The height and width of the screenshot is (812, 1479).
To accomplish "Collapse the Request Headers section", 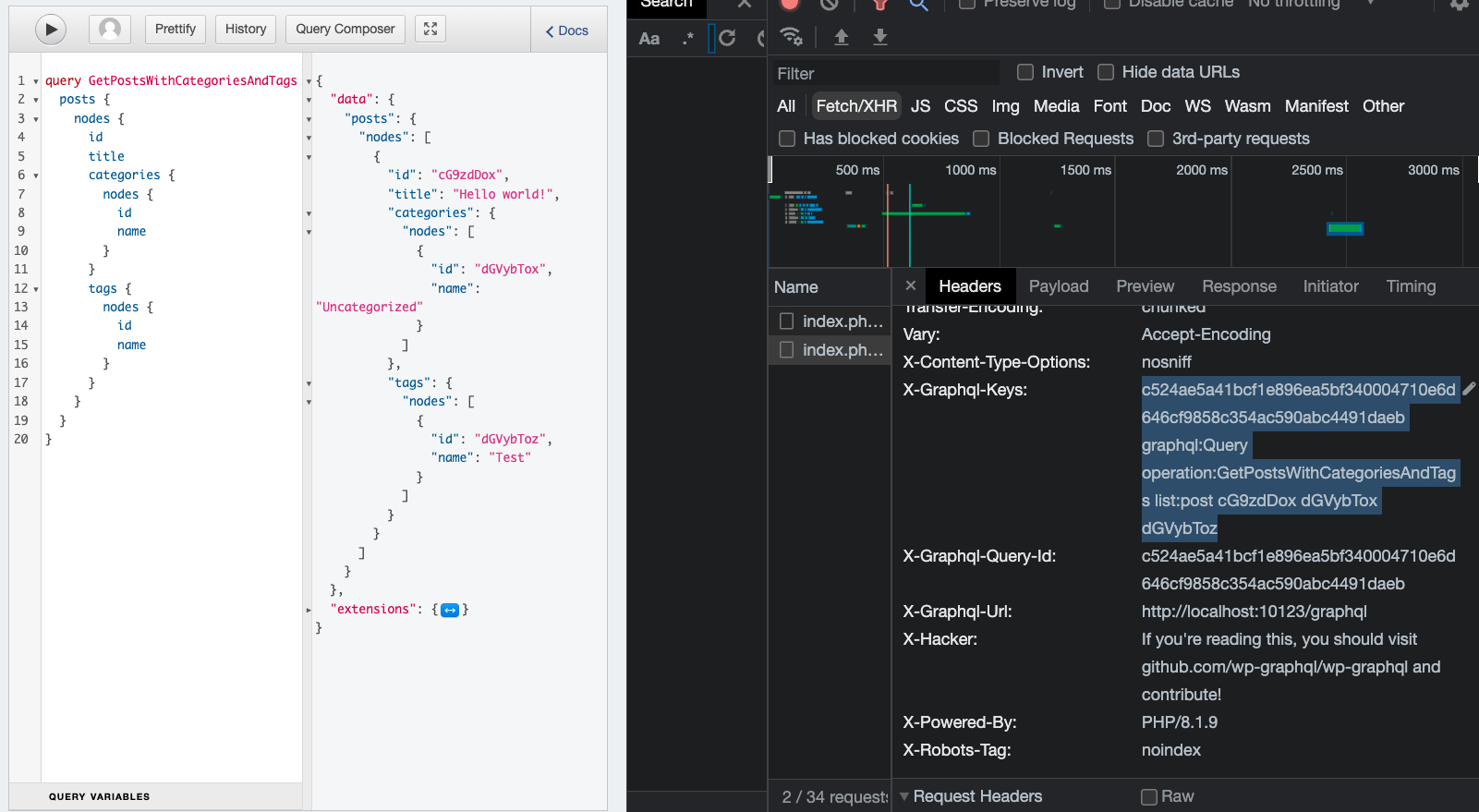I will click(904, 796).
